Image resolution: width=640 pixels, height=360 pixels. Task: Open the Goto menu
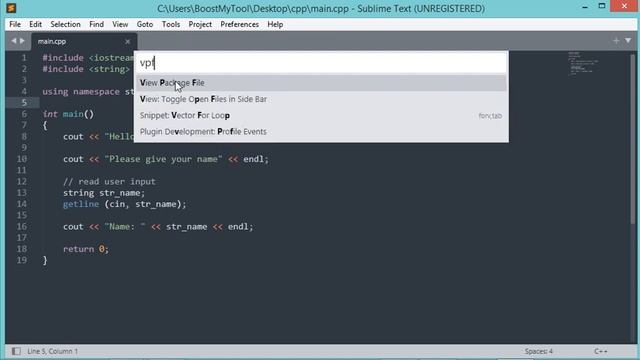[x=145, y=24]
